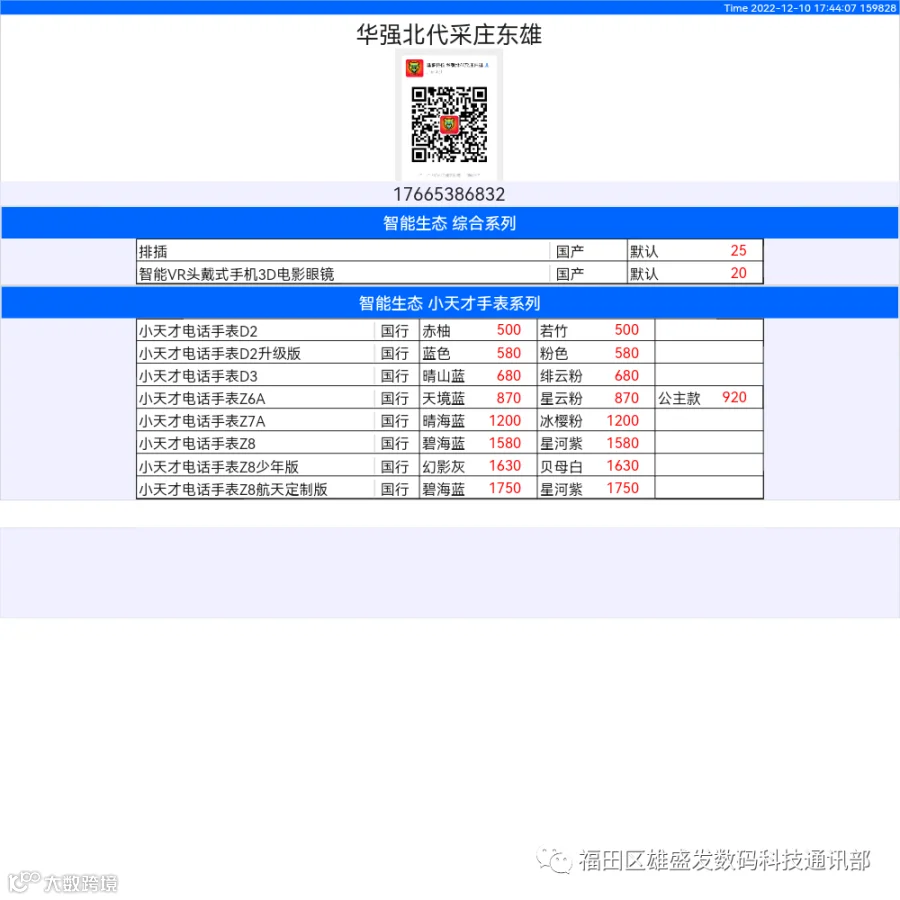900x900 pixels.
Task: Select the 小天才电话手表Z8航天定制版 cell
Action: 255,488
